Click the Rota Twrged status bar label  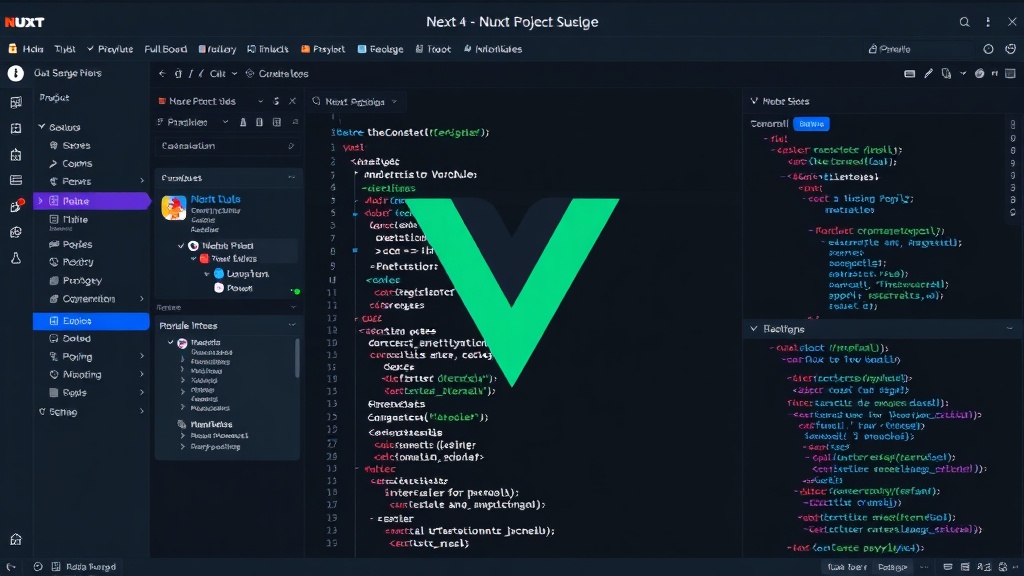(x=91, y=567)
